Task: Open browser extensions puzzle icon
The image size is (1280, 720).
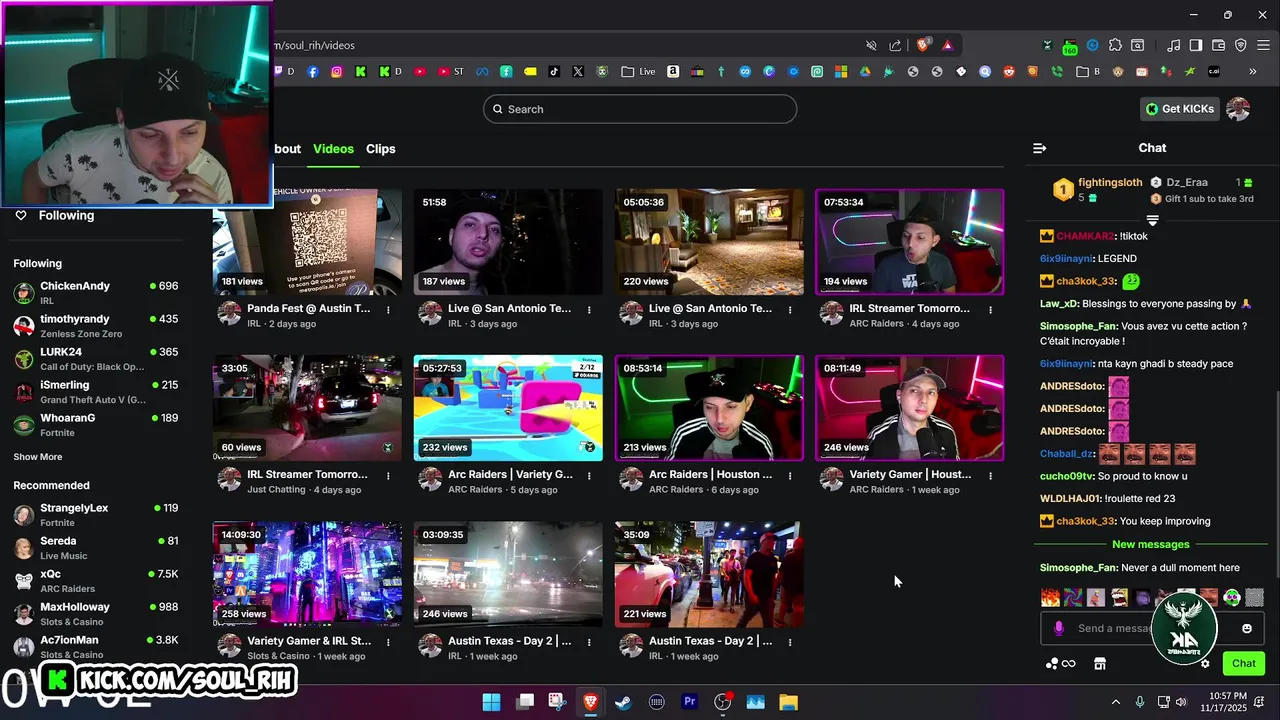Action: (1115, 45)
